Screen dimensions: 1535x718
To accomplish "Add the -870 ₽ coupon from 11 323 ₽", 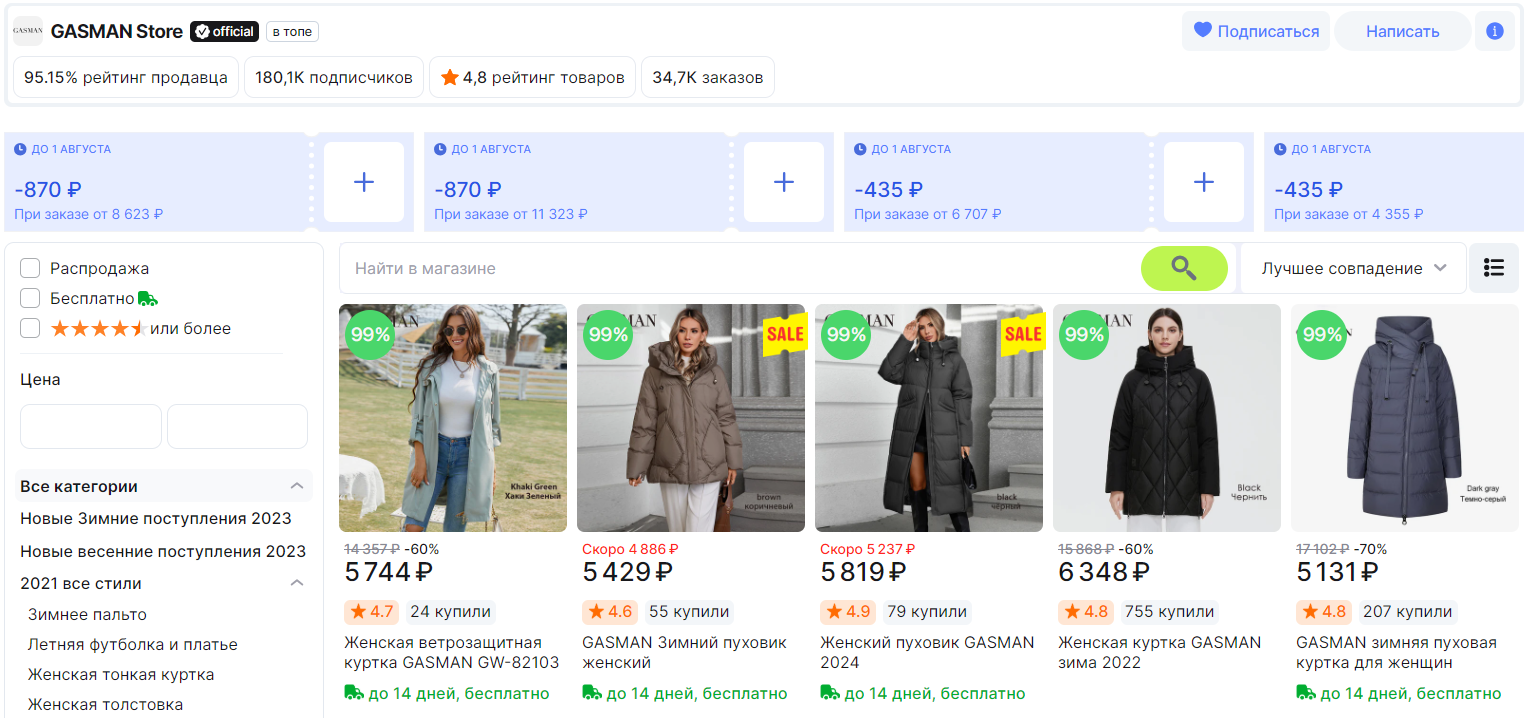I will (x=784, y=182).
